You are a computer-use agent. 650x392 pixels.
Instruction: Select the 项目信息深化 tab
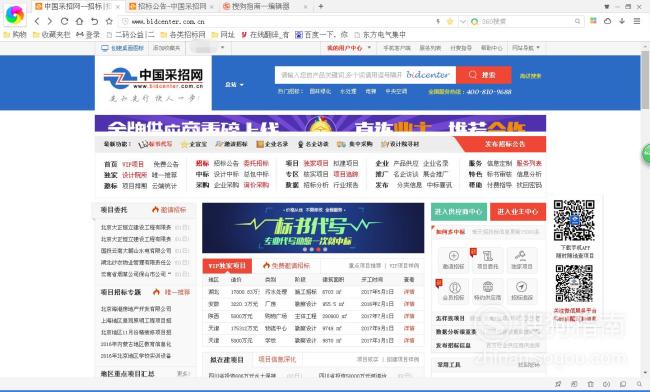[277, 360]
